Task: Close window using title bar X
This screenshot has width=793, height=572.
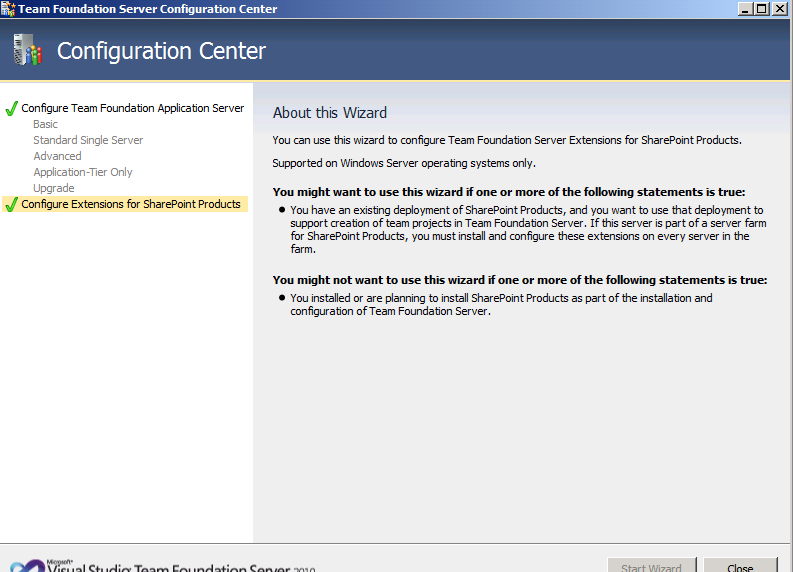Action: (x=779, y=9)
